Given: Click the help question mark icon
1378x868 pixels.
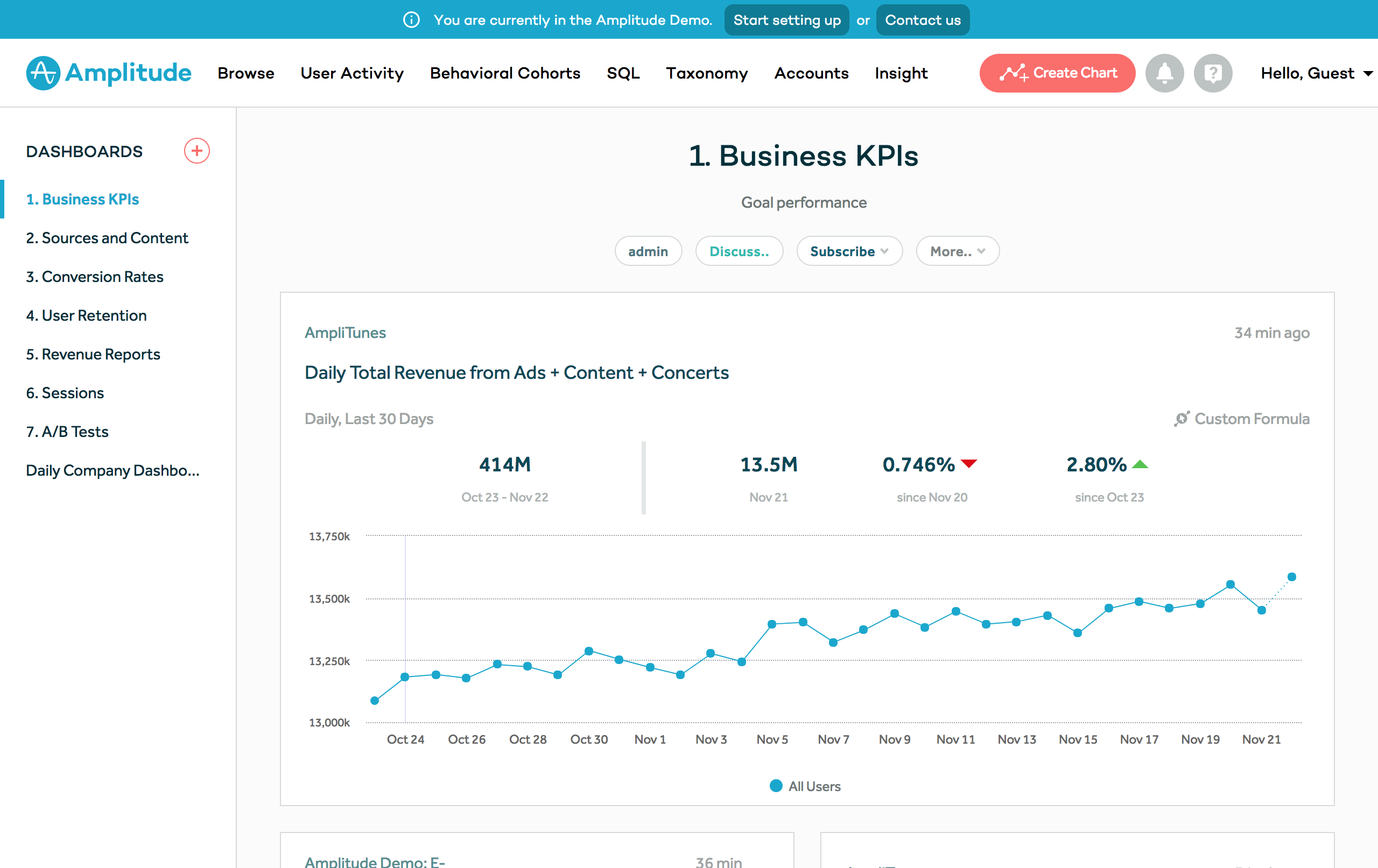Looking at the screenshot, I should pyautogui.click(x=1213, y=73).
